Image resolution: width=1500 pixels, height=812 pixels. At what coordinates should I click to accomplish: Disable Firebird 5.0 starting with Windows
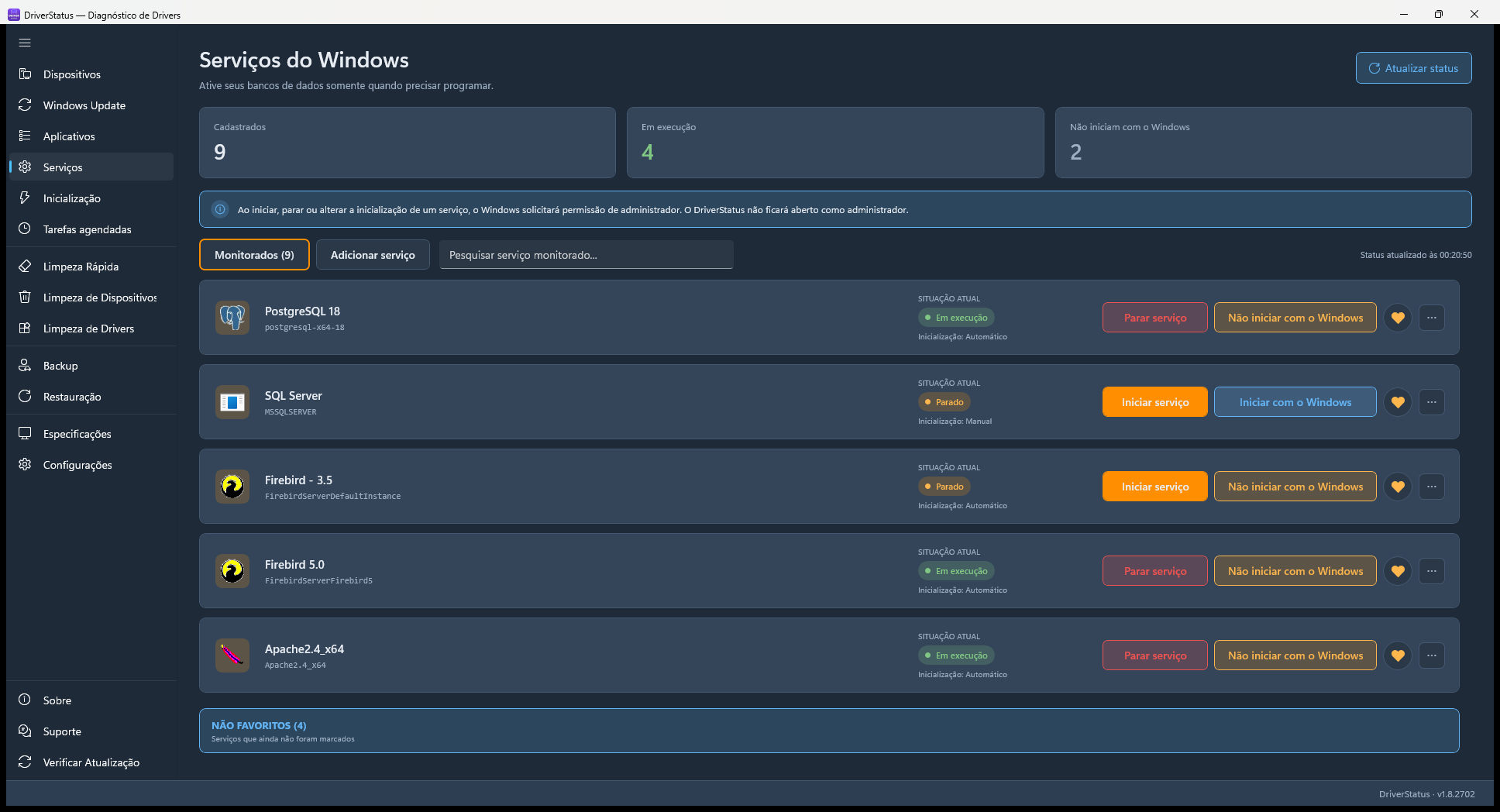[1295, 571]
